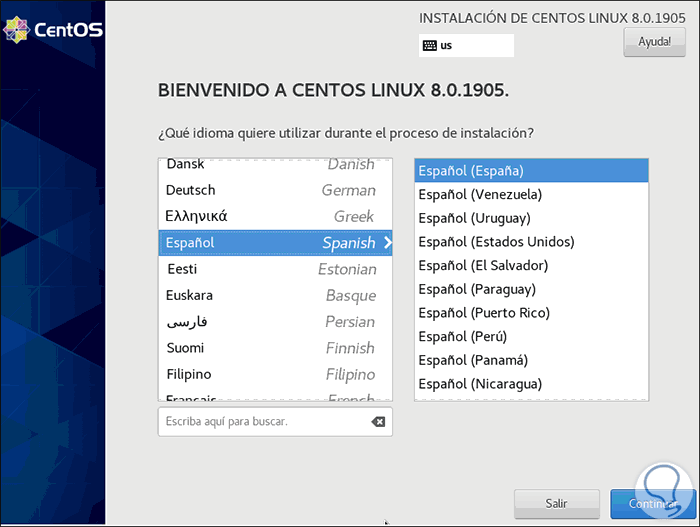Screen dimensions: 700x527
Task: Choose Español (Estados Unidos) locale
Action: tap(531, 242)
